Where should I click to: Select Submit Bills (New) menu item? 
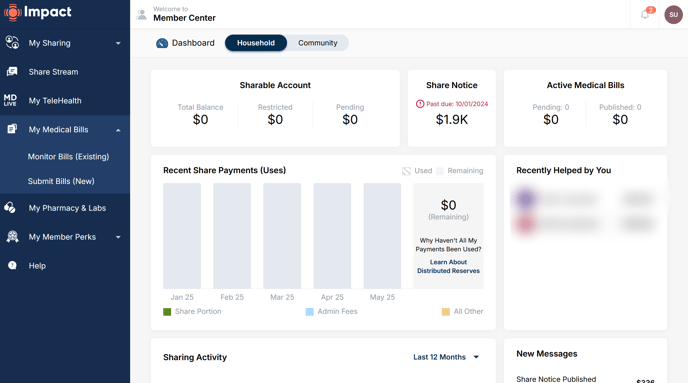[x=61, y=181]
